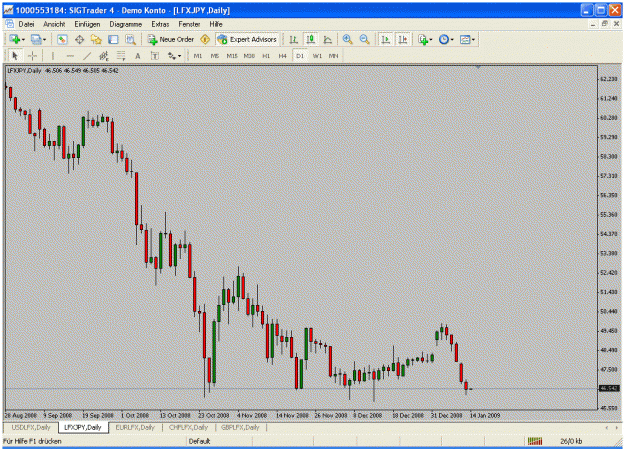Switch timeframe to H4
The width and height of the screenshot is (625, 449).
pos(283,56)
